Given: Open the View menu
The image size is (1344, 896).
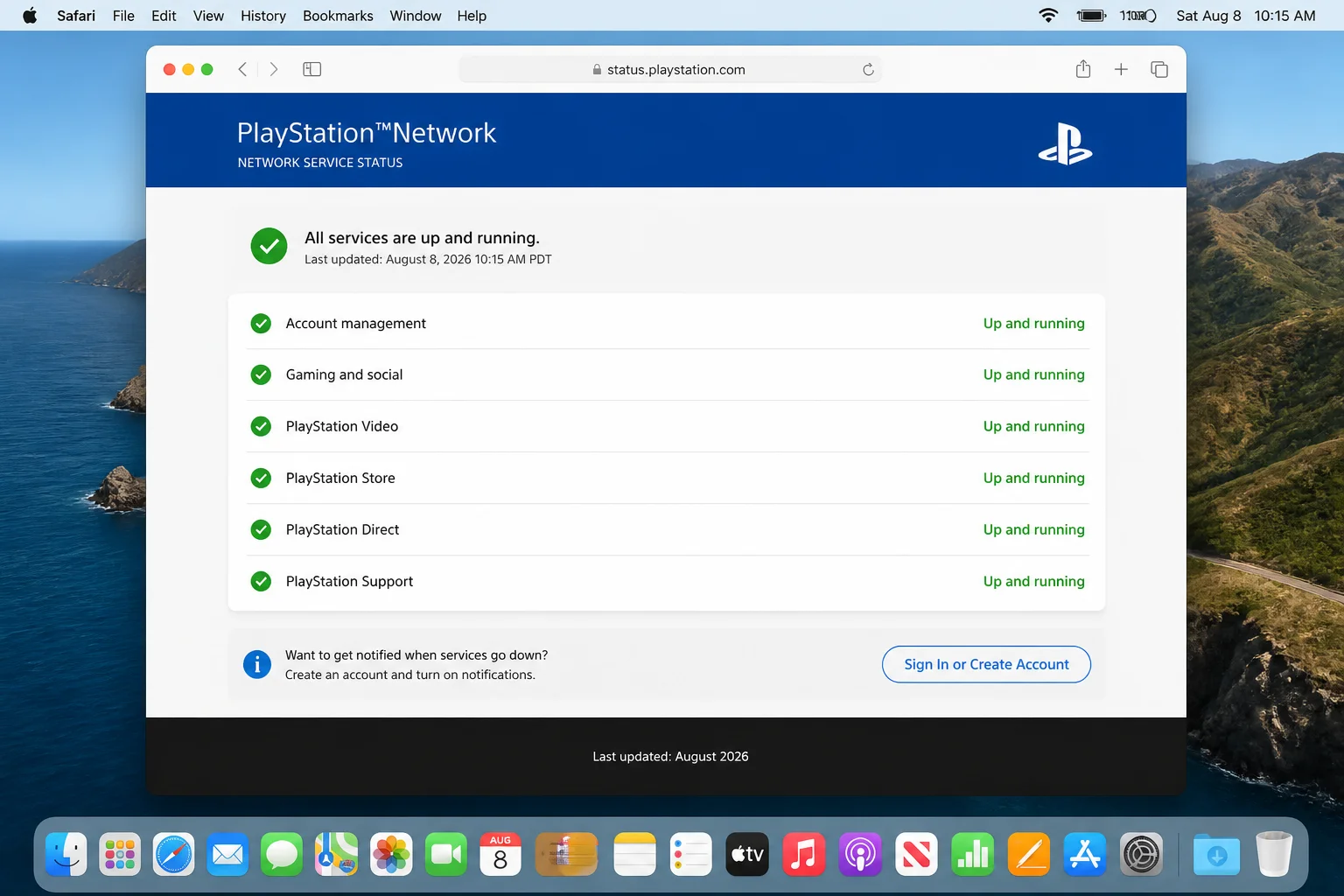Looking at the screenshot, I should [208, 16].
